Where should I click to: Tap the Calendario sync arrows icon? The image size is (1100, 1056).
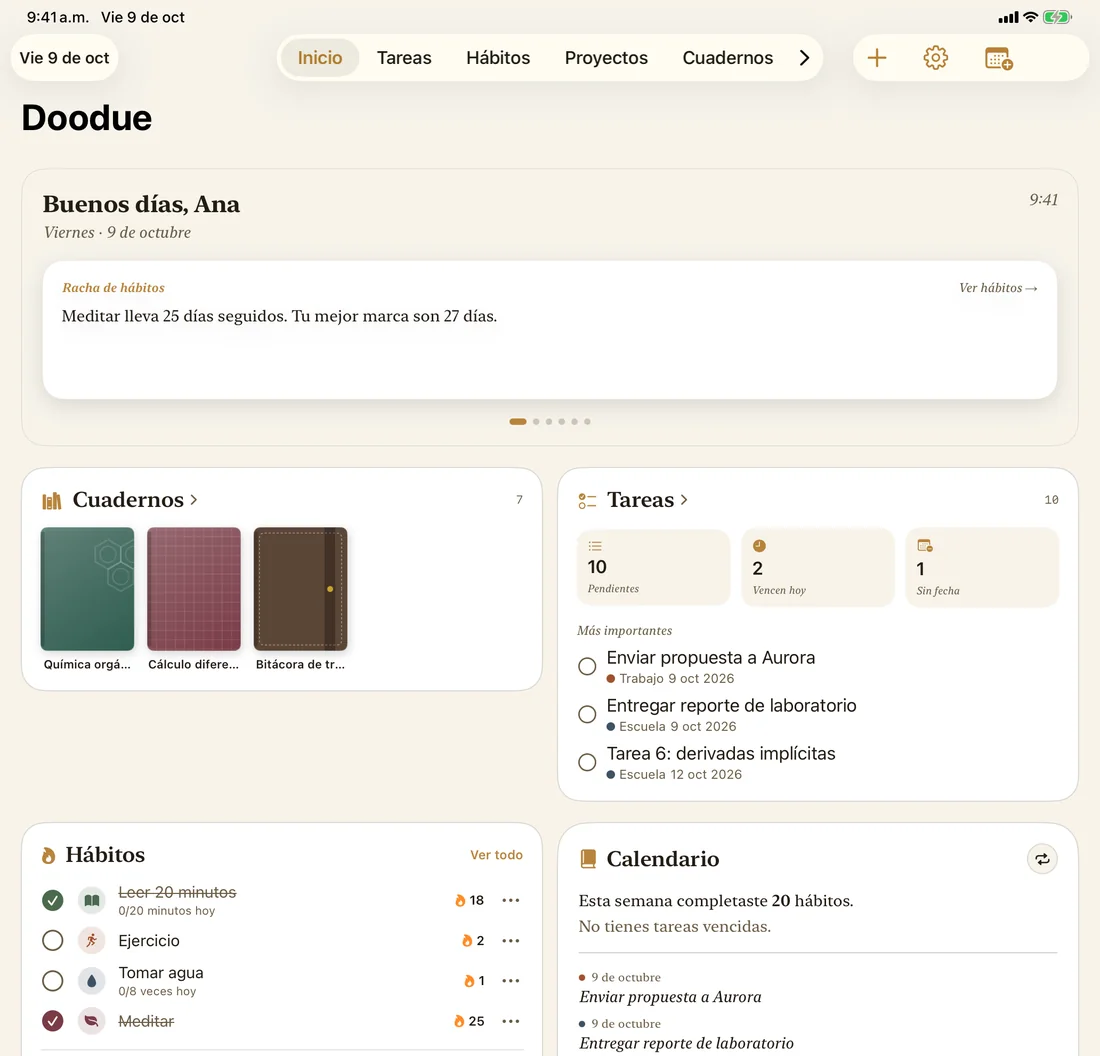(x=1042, y=859)
